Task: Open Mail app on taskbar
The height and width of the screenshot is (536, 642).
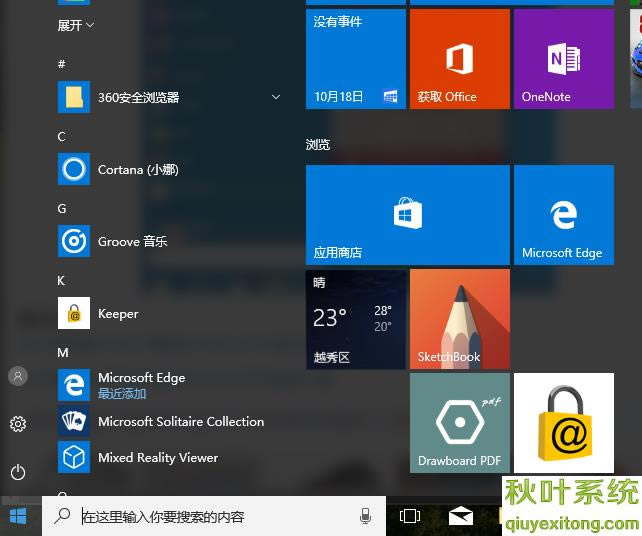Action: point(461,516)
